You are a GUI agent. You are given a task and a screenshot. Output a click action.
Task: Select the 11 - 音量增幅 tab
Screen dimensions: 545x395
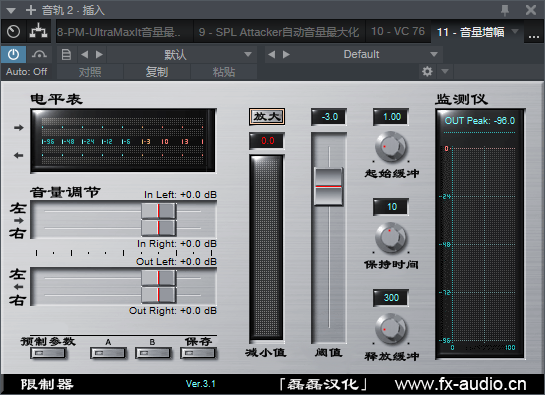[x=470, y=32]
